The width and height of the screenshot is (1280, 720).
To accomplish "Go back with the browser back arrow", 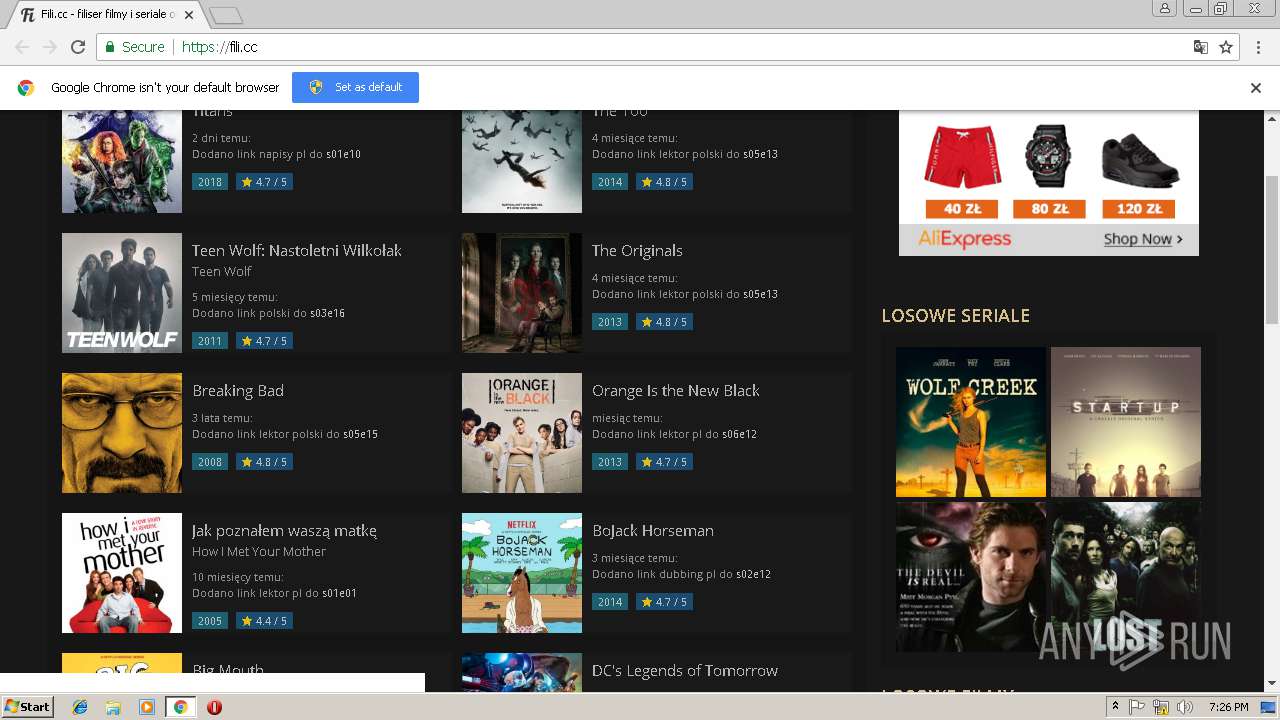I will [22, 47].
